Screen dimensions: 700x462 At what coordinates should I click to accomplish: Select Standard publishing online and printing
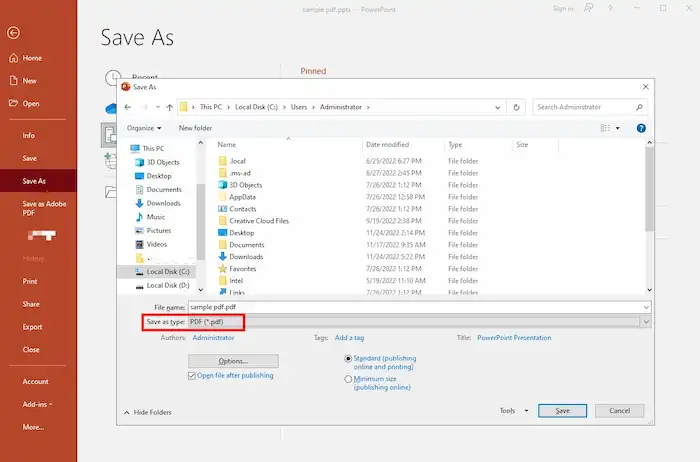pos(348,358)
